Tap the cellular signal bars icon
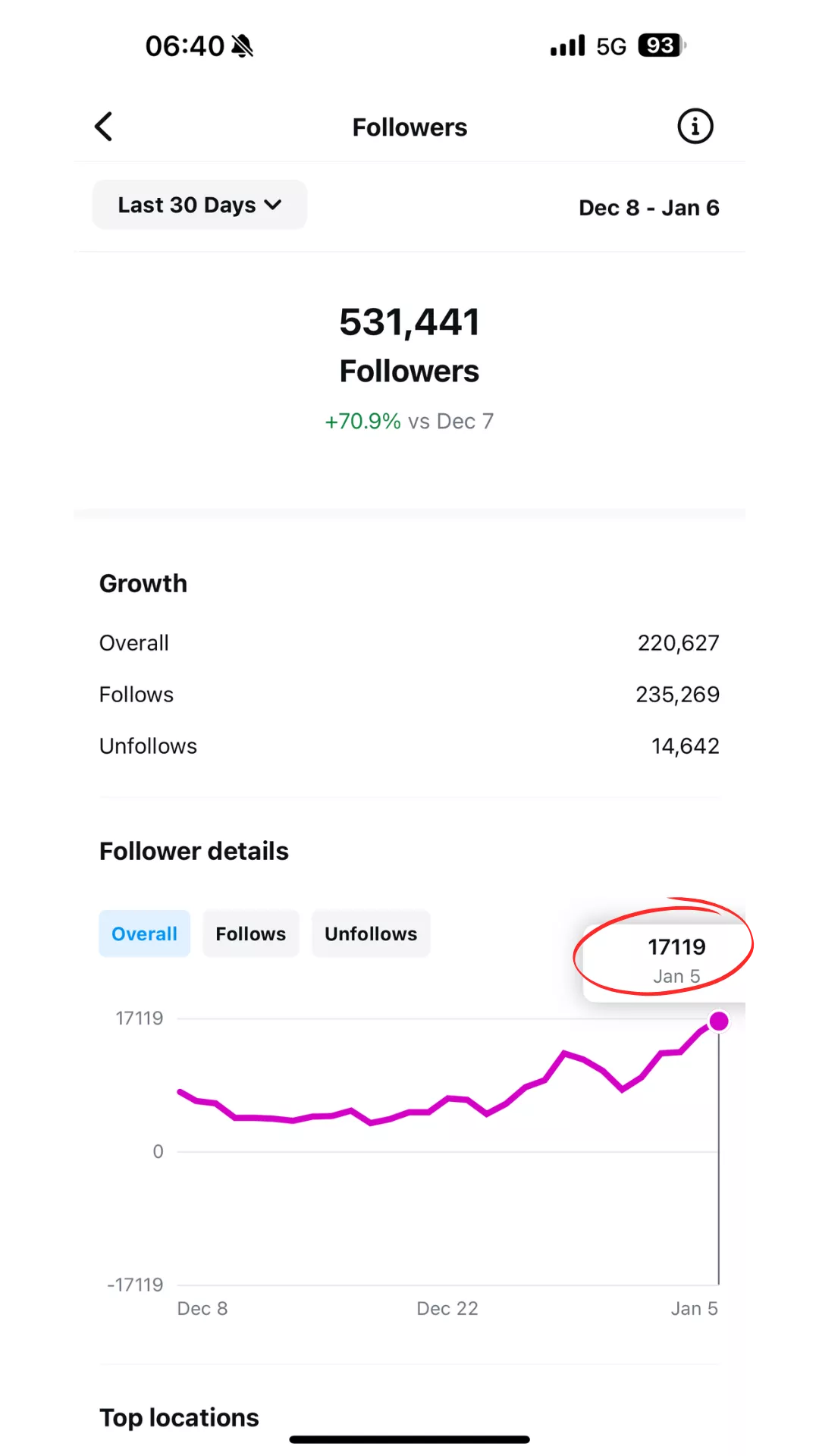The height and width of the screenshot is (1456, 819). 568,46
